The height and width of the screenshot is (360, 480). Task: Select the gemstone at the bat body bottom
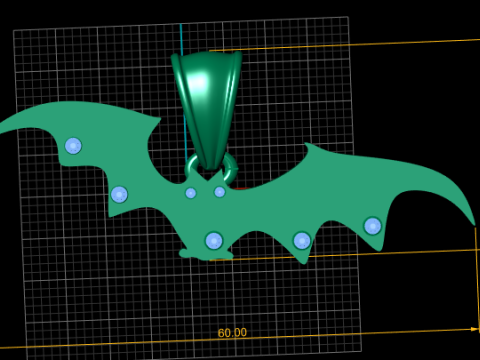tap(214, 241)
